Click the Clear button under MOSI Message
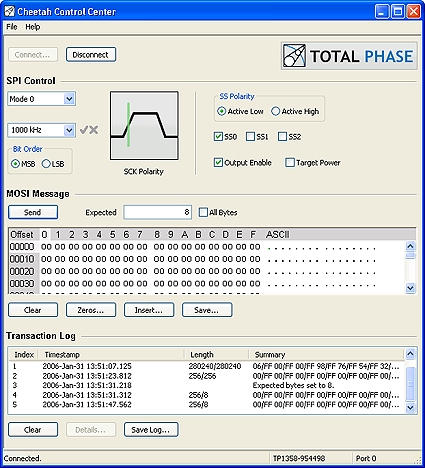This screenshot has height=468, width=425. [x=33, y=310]
